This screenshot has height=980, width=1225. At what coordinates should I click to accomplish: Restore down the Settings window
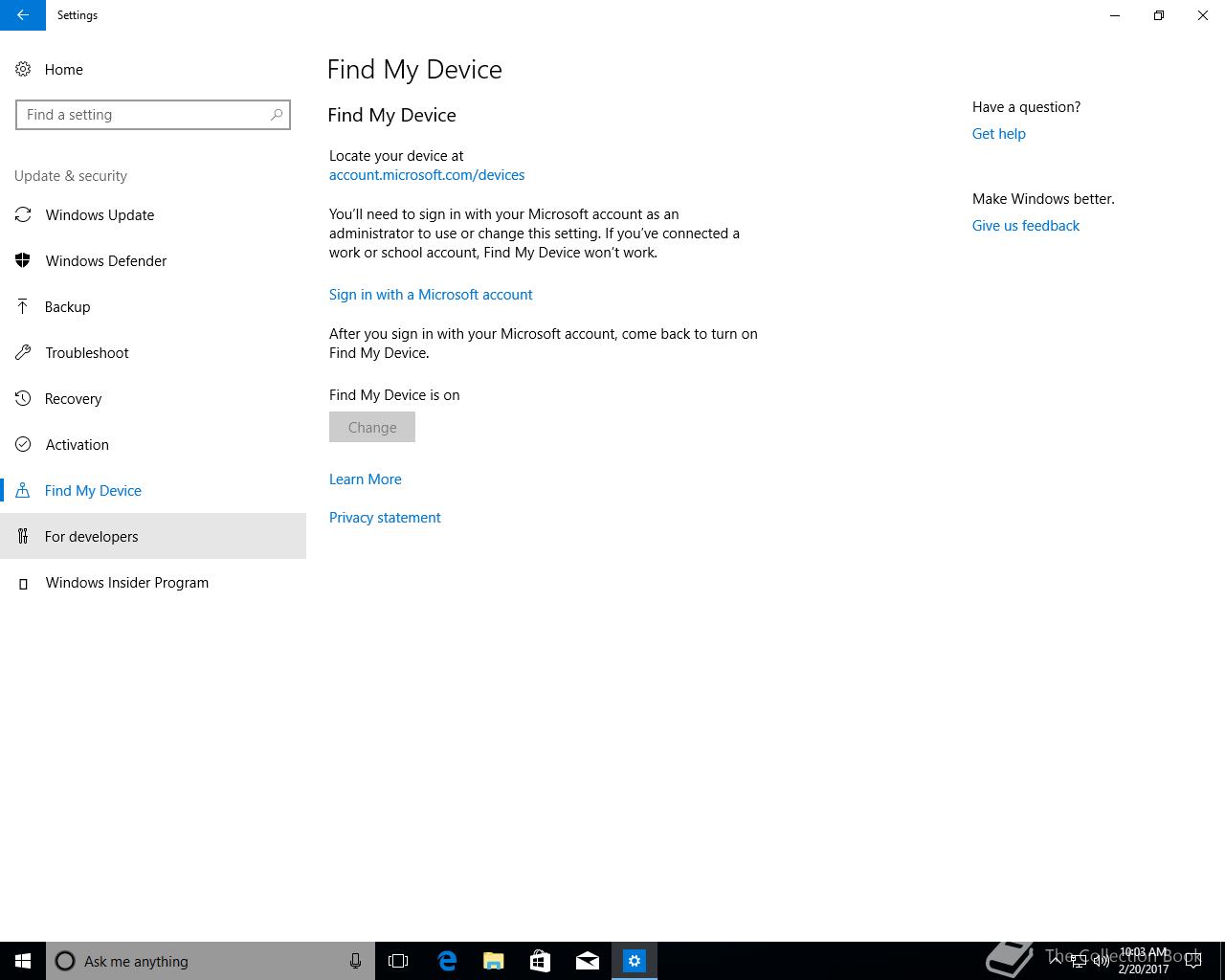tap(1159, 15)
